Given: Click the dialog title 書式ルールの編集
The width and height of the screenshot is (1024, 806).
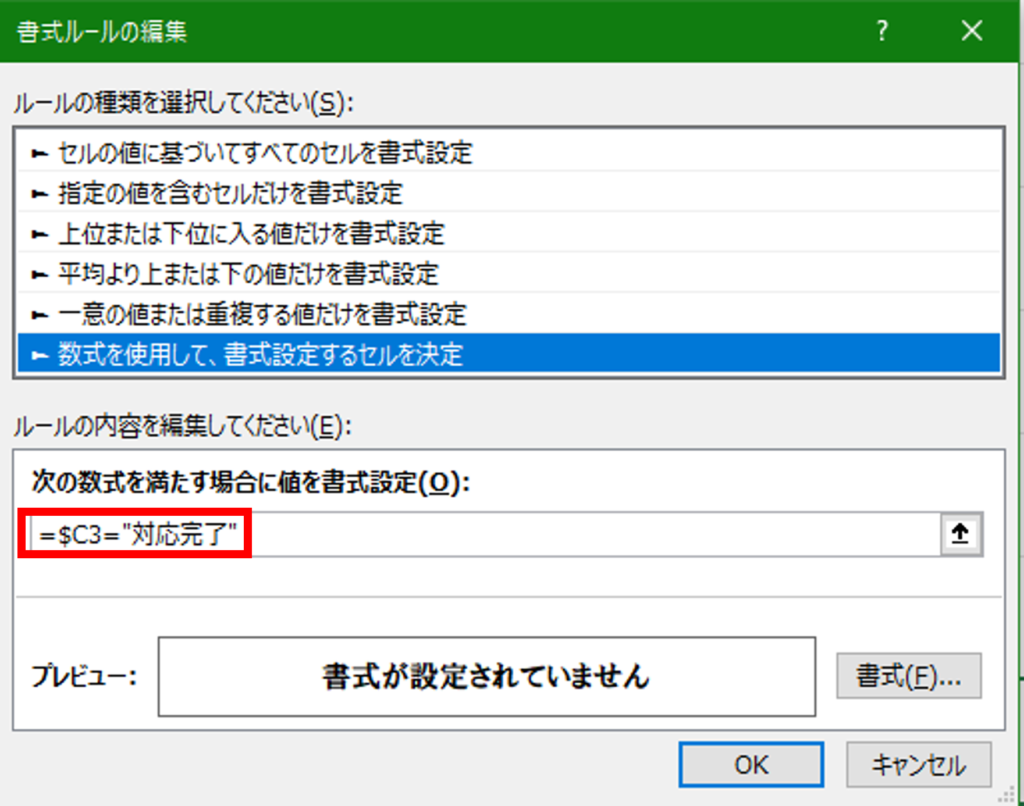Looking at the screenshot, I should pos(102,31).
